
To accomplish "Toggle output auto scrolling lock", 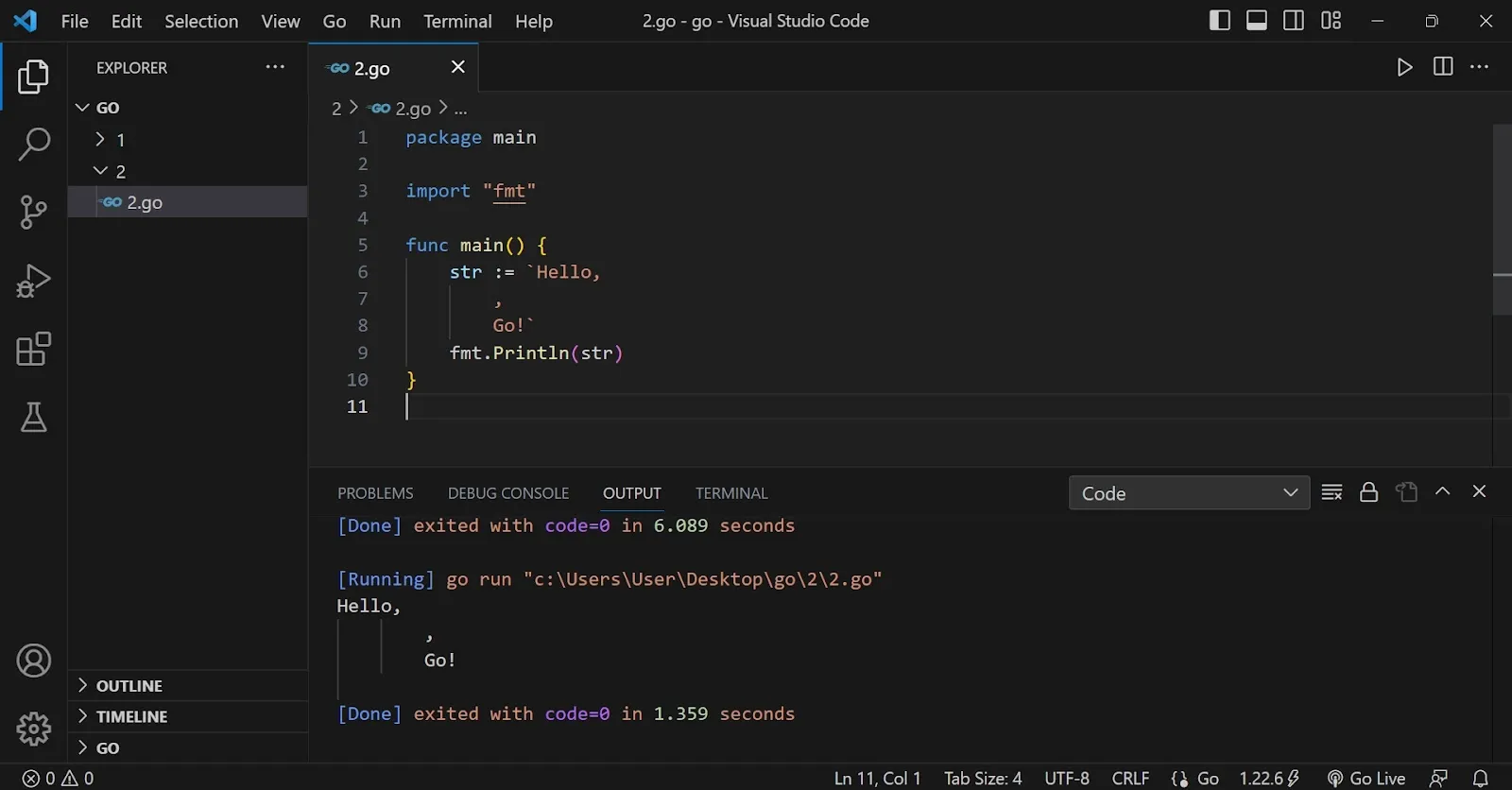I will coord(1368,492).
